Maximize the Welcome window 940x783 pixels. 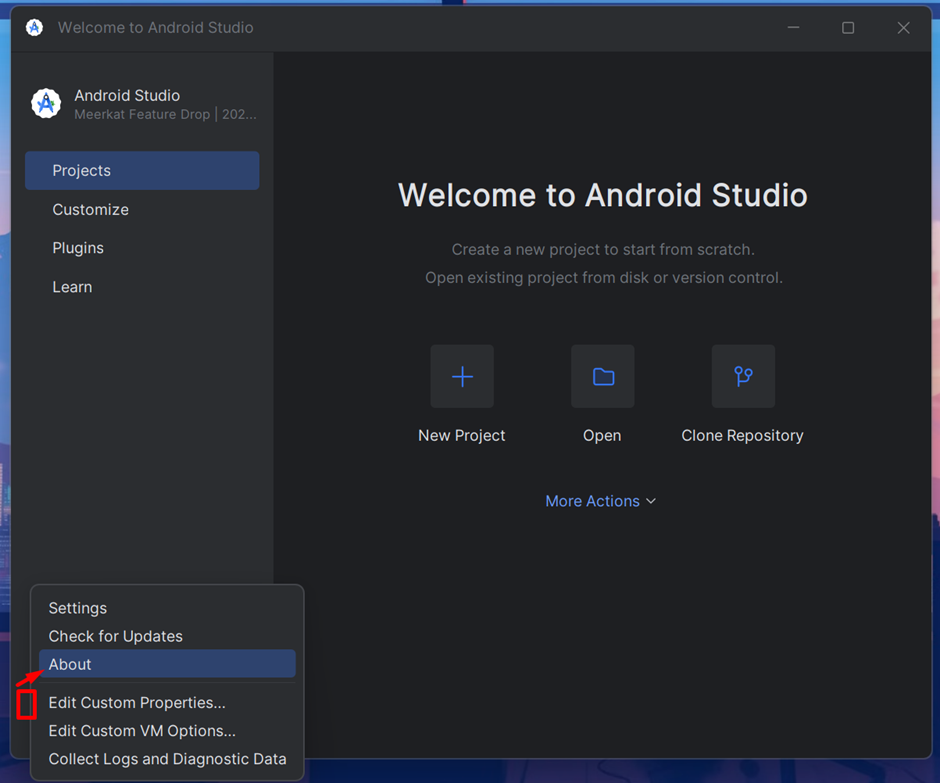click(x=848, y=28)
